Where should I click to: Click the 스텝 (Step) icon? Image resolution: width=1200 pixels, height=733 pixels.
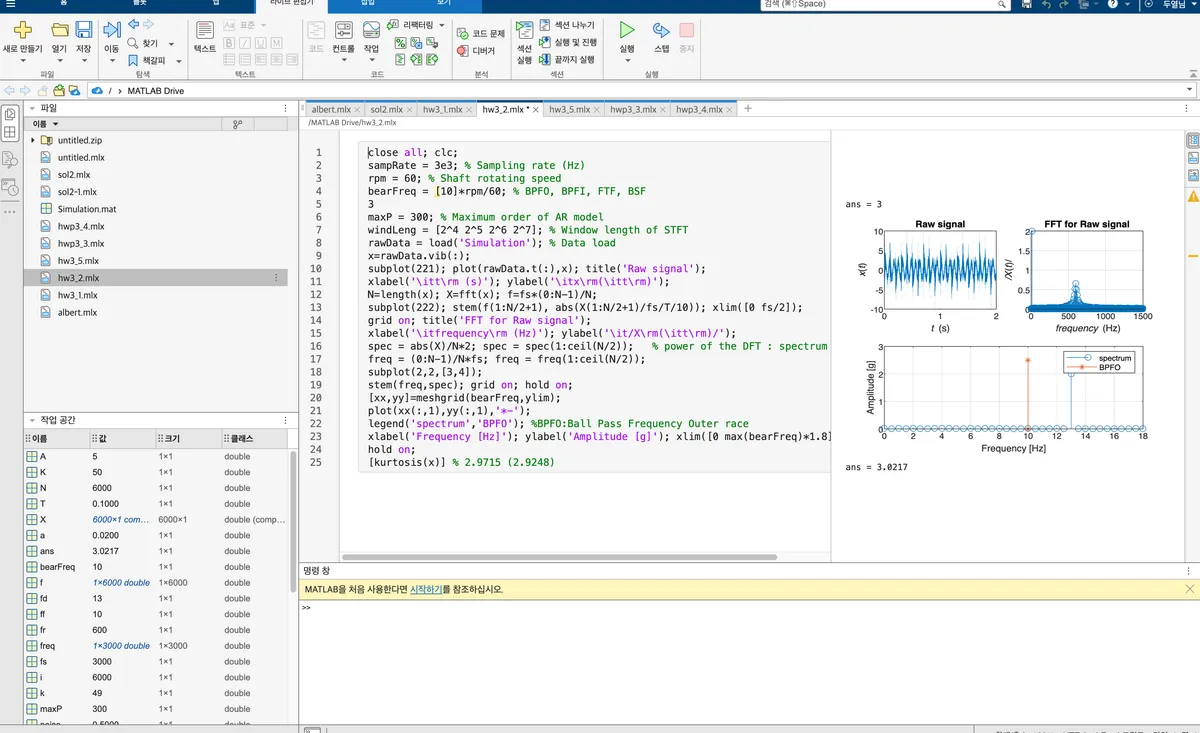coord(661,30)
